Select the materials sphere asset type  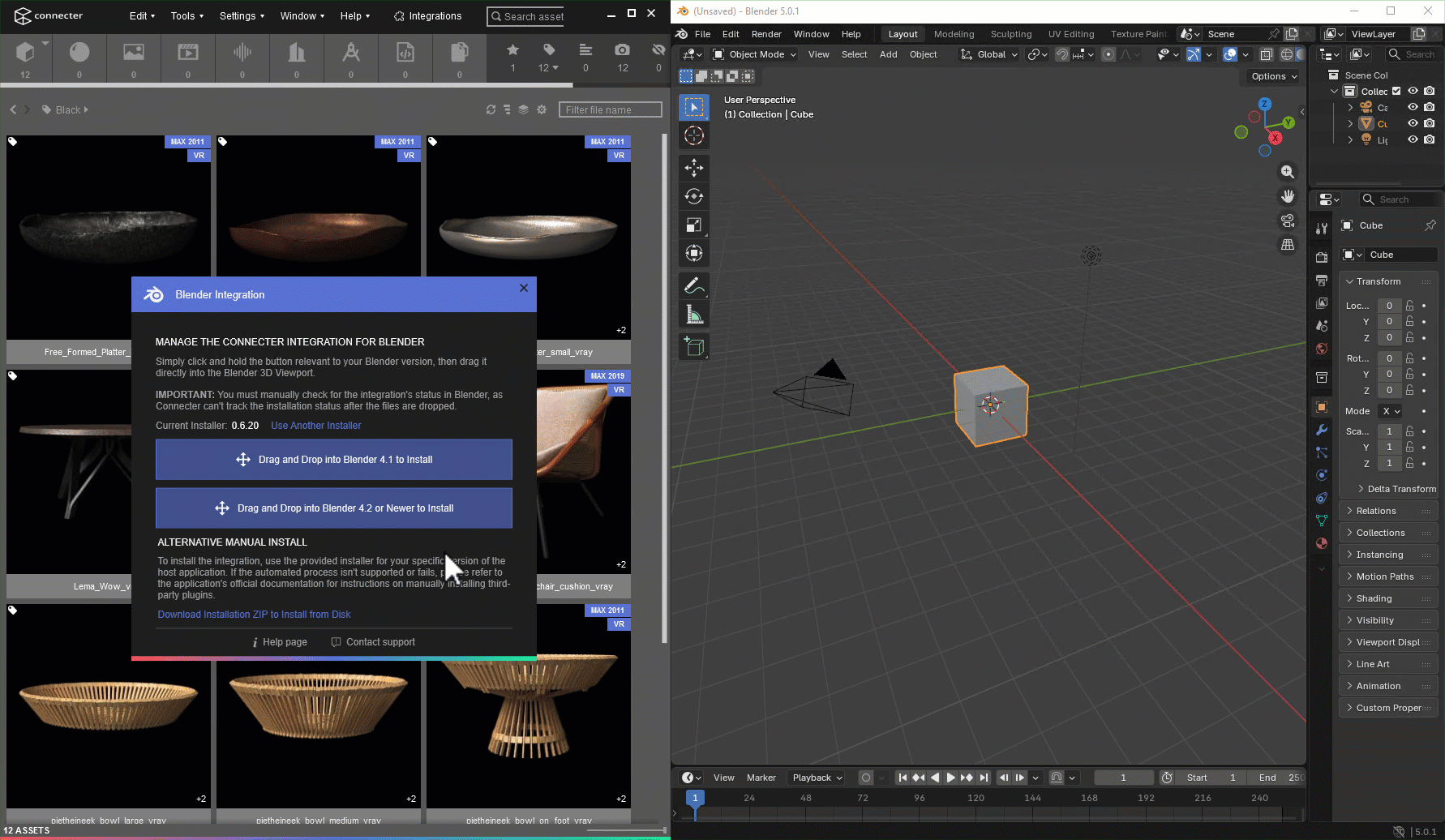coord(79,53)
